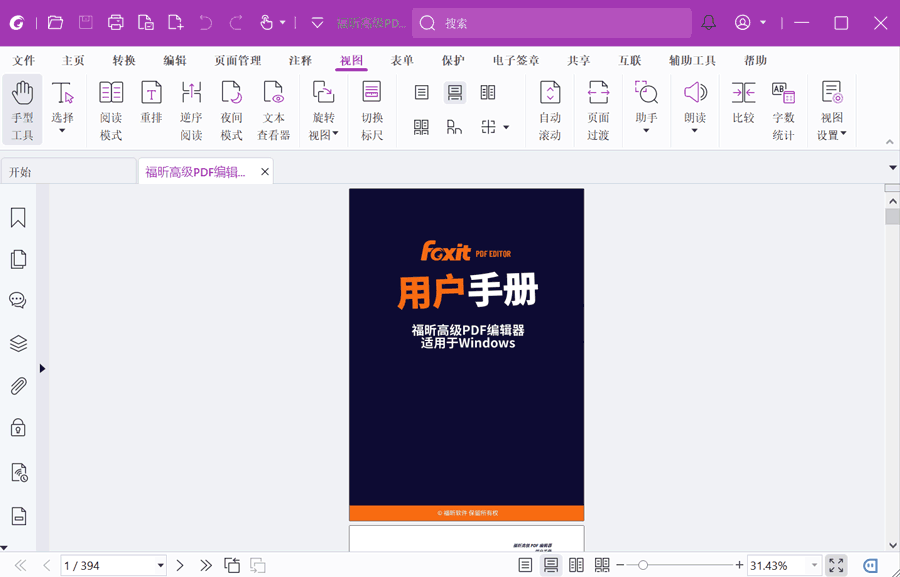Viewport: 900px width, 577px height.
Task: Go to the next page
Action: click(180, 566)
